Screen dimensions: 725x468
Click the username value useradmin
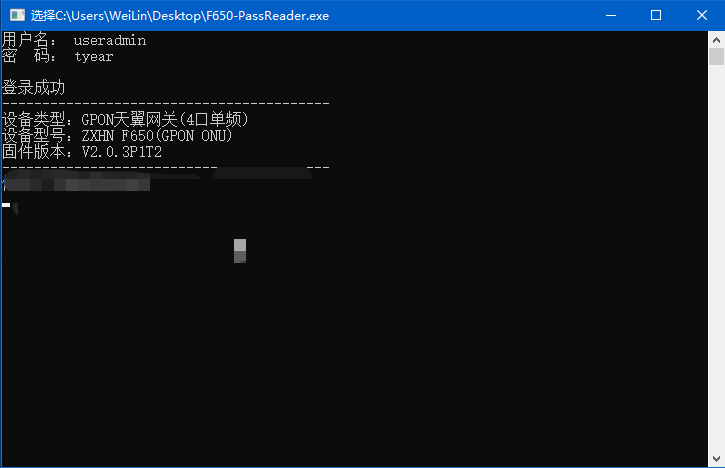(x=110, y=41)
